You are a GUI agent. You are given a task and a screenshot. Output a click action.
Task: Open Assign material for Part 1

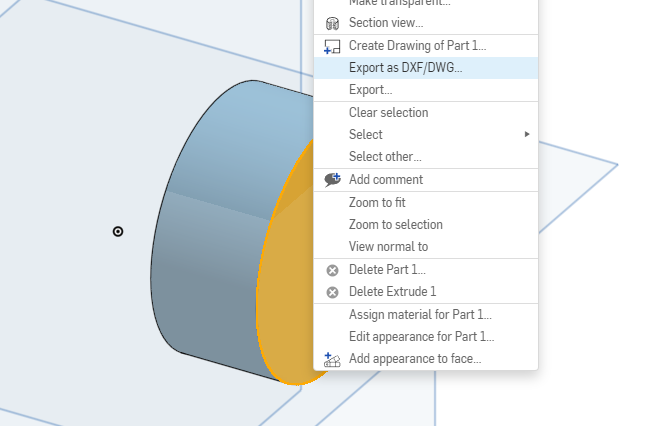point(420,315)
